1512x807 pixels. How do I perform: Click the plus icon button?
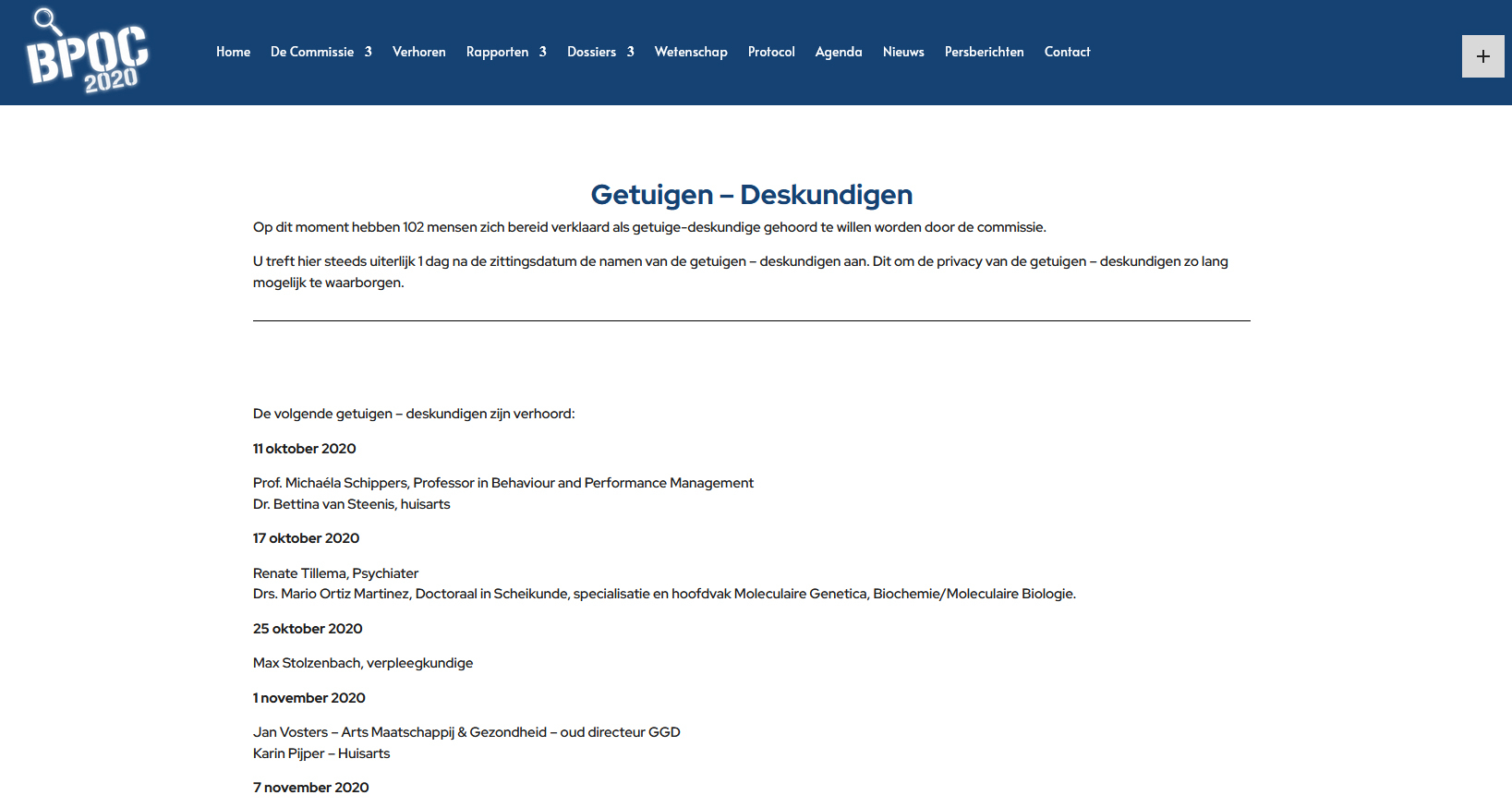[1482, 56]
